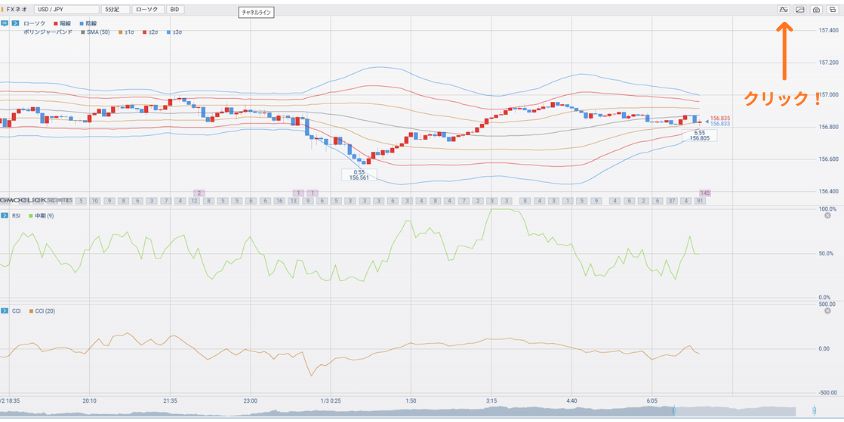
Task: Click the blue arrow icon next to ローソク legend
Action: [x=15, y=22]
